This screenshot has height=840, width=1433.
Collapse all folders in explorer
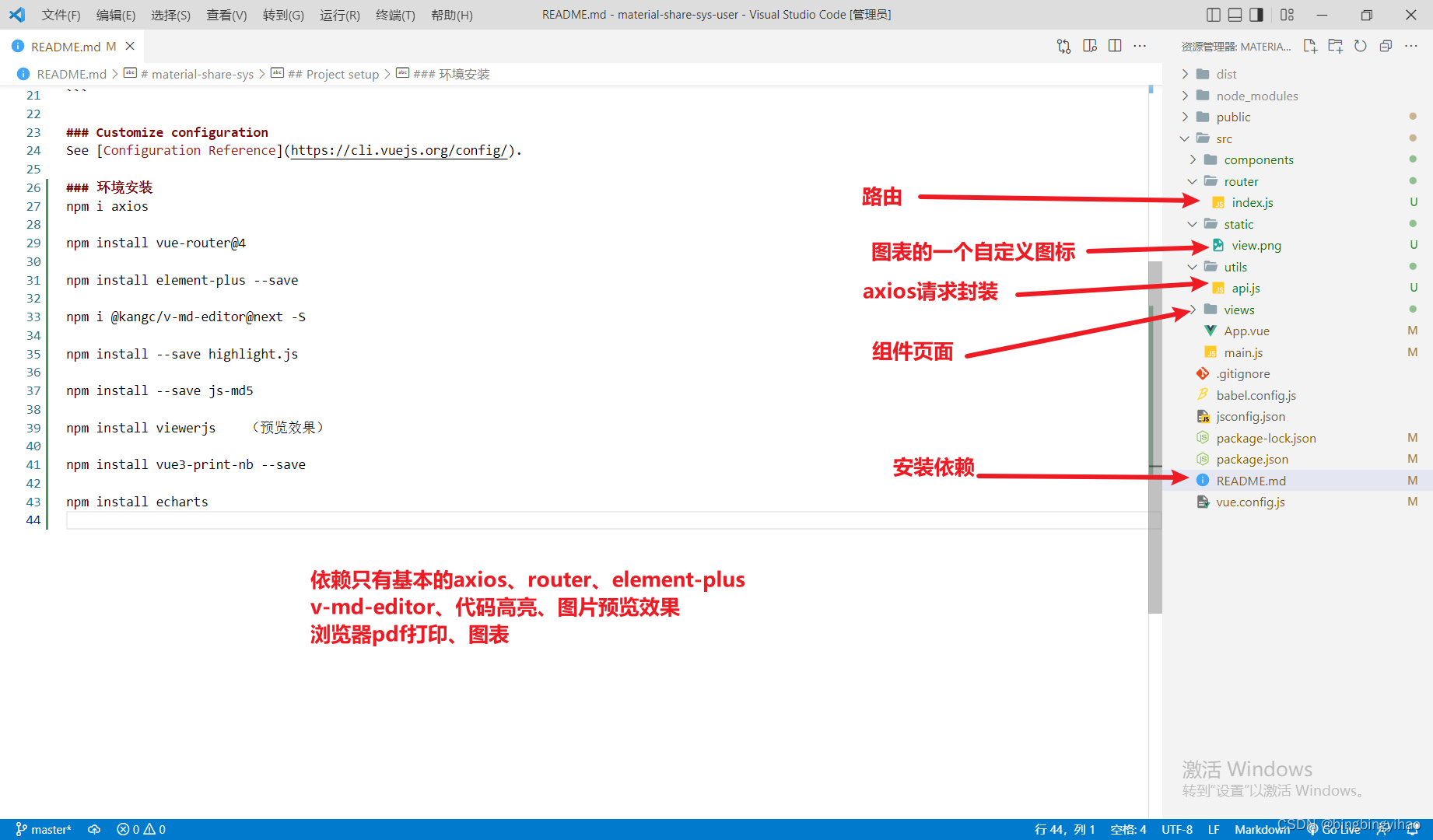pyautogui.click(x=1386, y=46)
